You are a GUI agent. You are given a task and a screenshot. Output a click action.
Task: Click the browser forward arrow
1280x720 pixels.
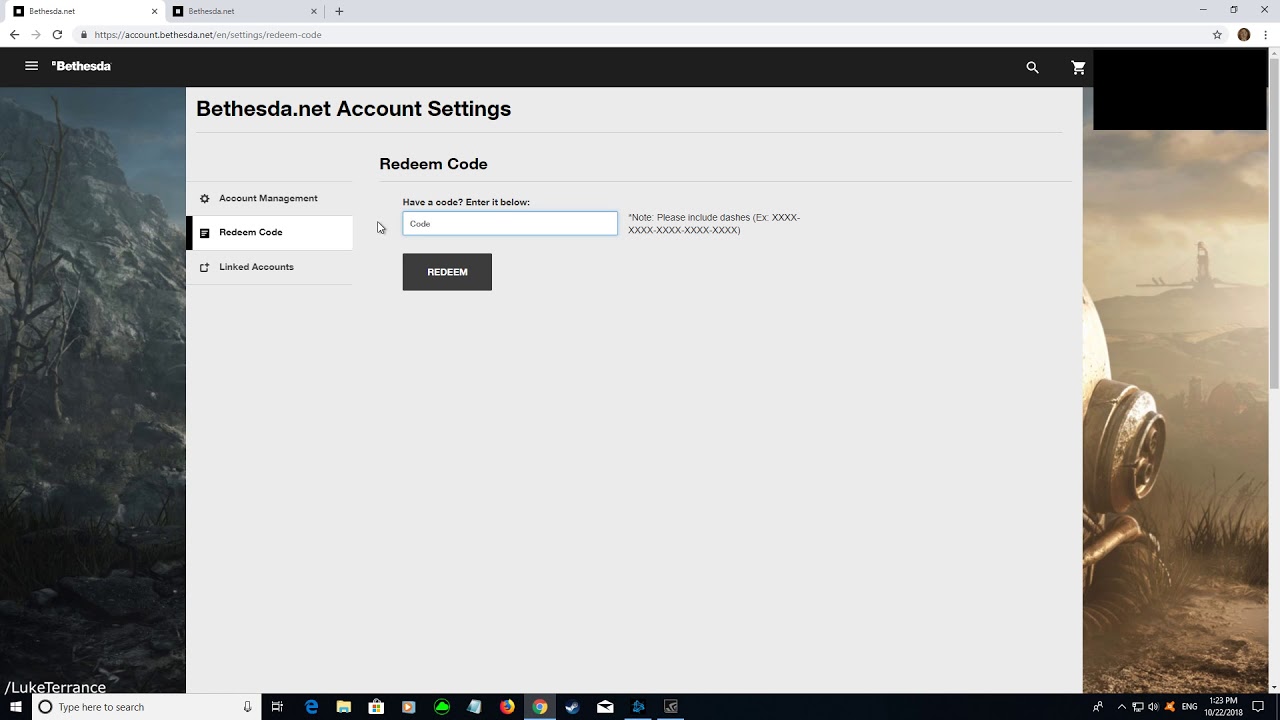(x=36, y=34)
